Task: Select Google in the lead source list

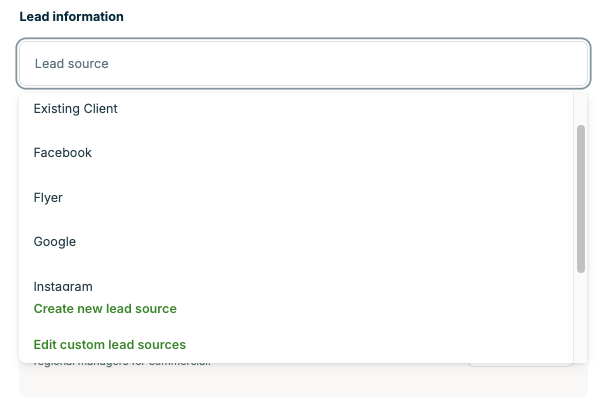Action: [x=55, y=242]
